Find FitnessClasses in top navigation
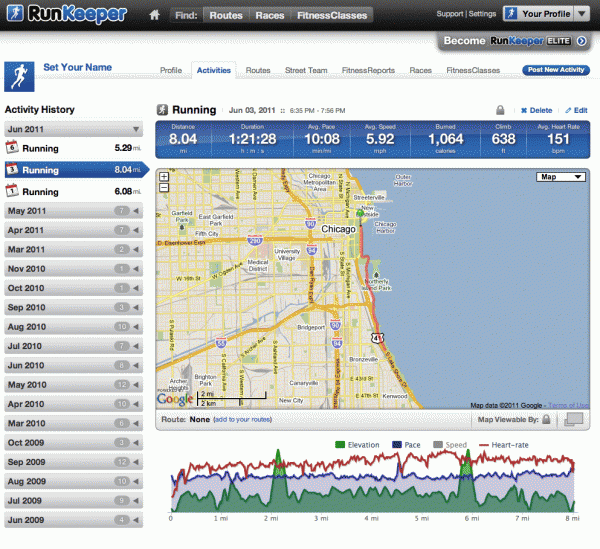Screen dimensions: 600x549 point(332,15)
